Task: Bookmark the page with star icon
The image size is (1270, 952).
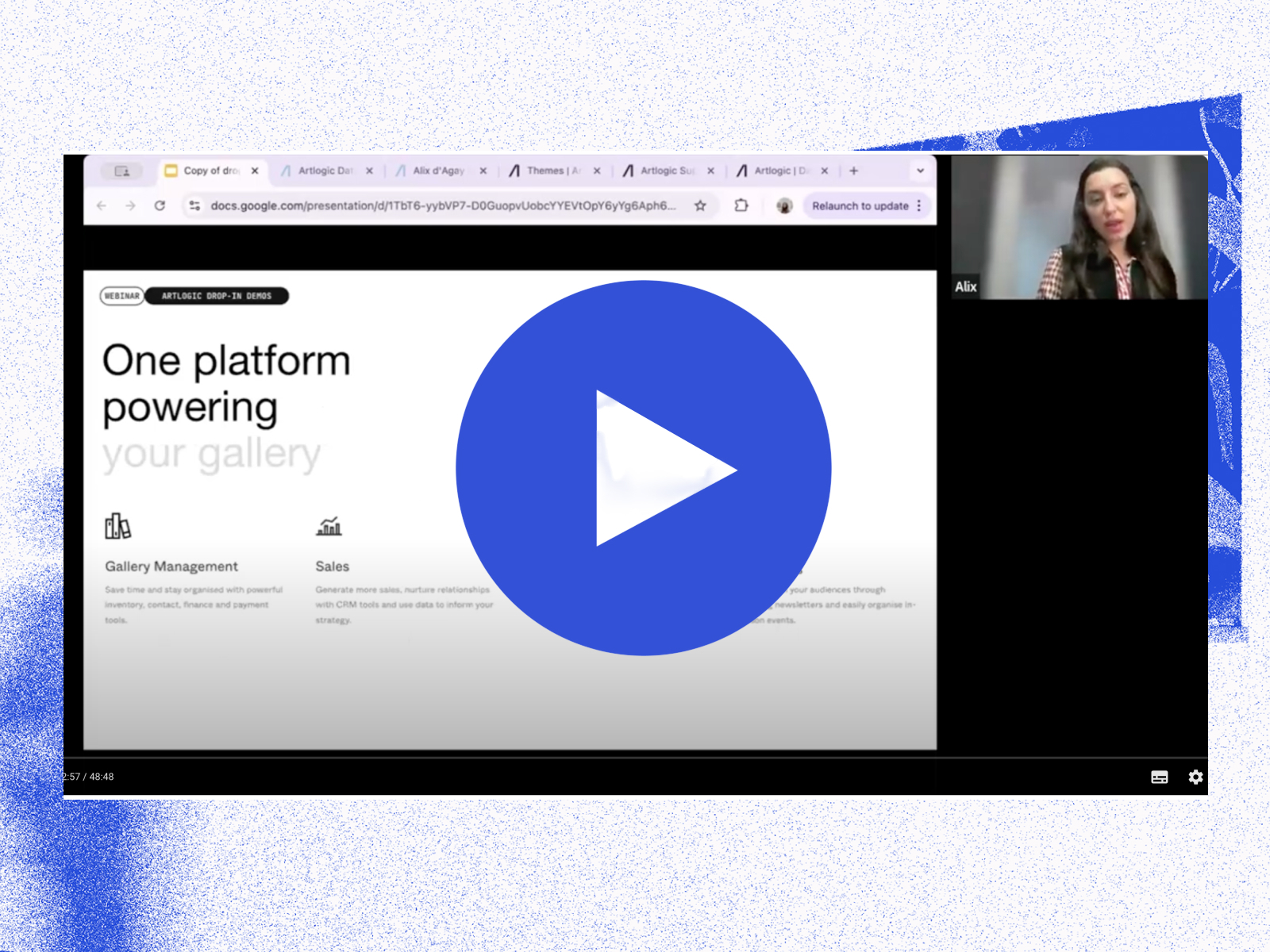Action: [700, 205]
